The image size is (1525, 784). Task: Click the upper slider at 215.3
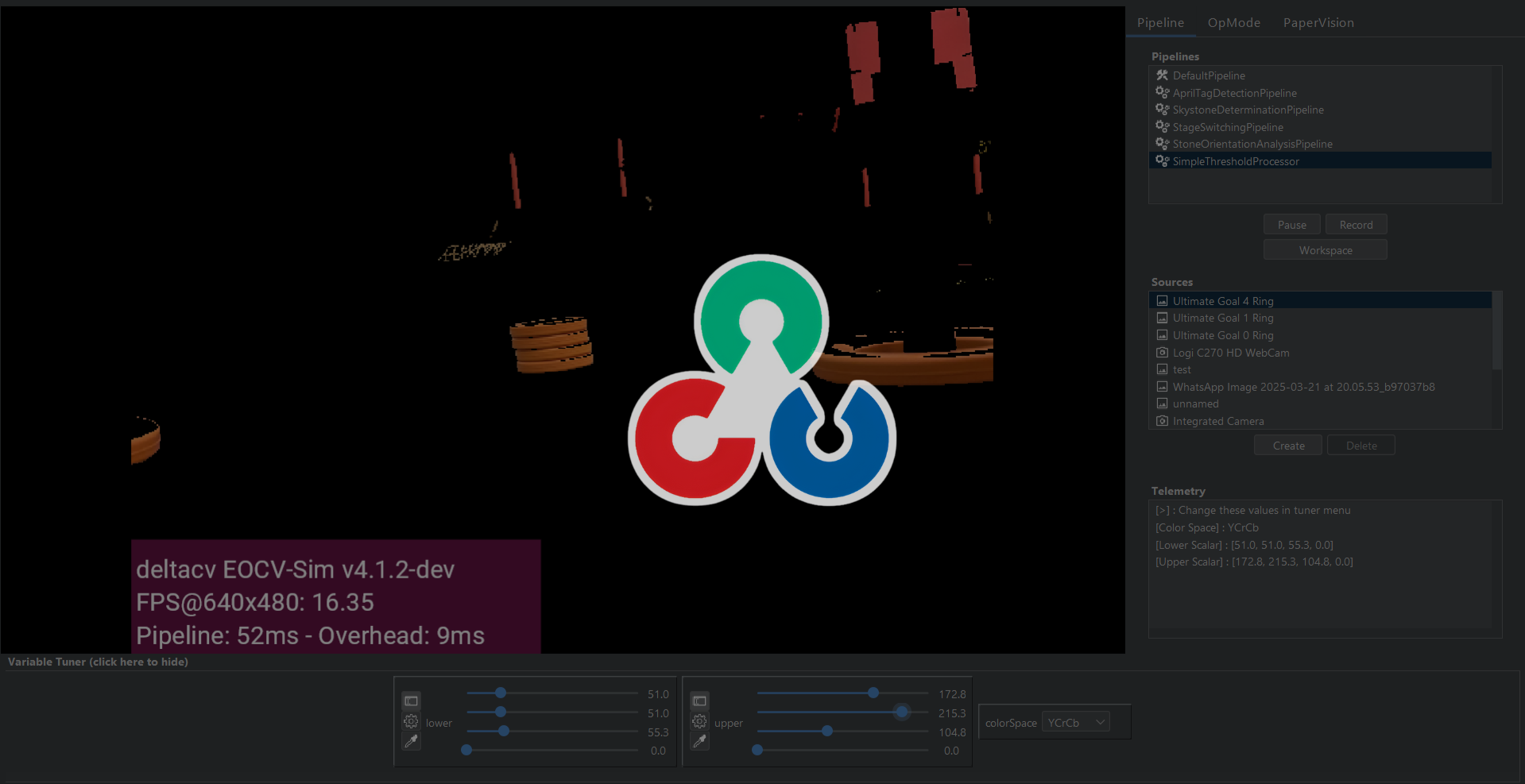(842, 713)
